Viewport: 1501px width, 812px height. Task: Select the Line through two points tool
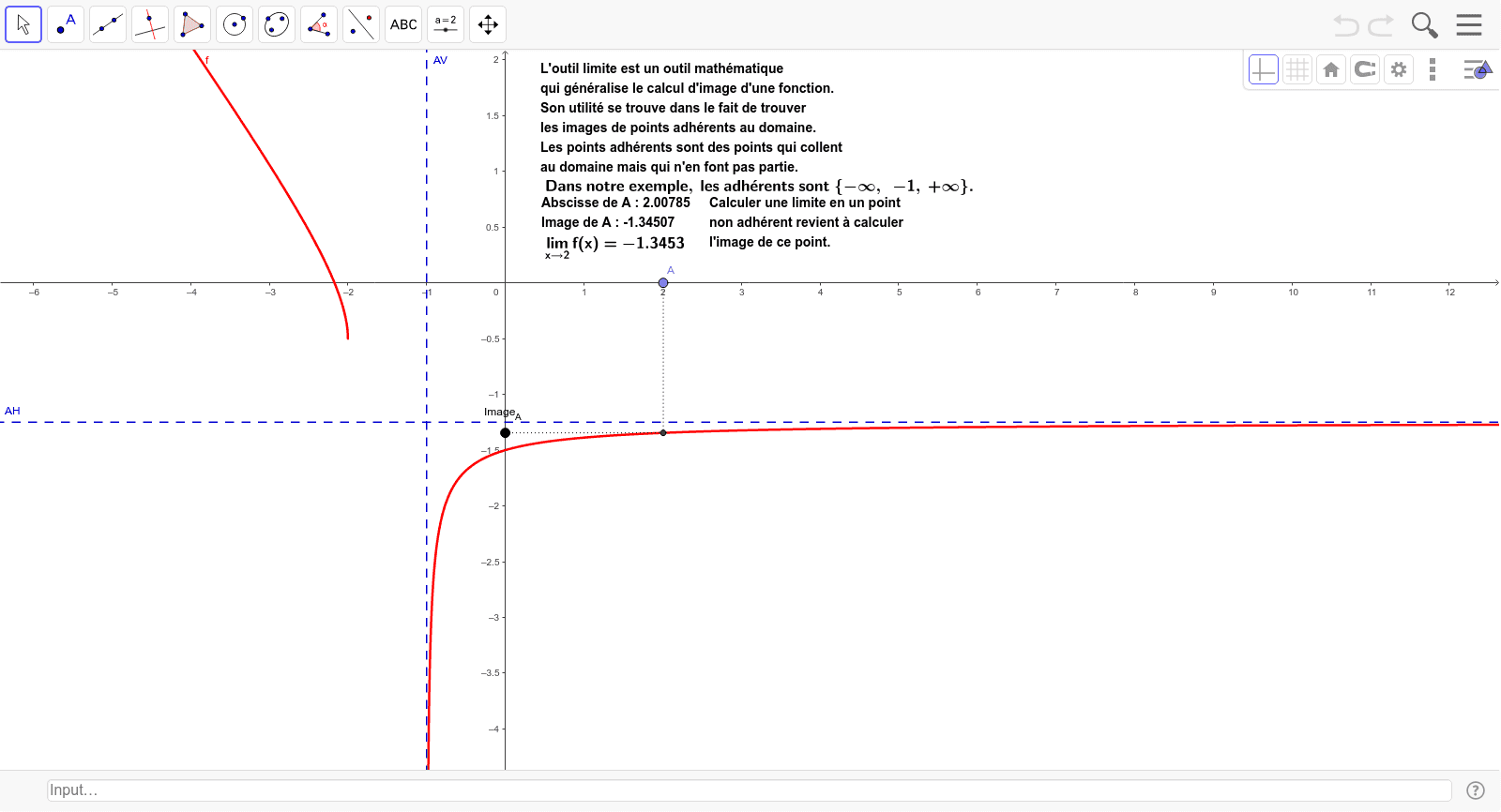tap(108, 24)
